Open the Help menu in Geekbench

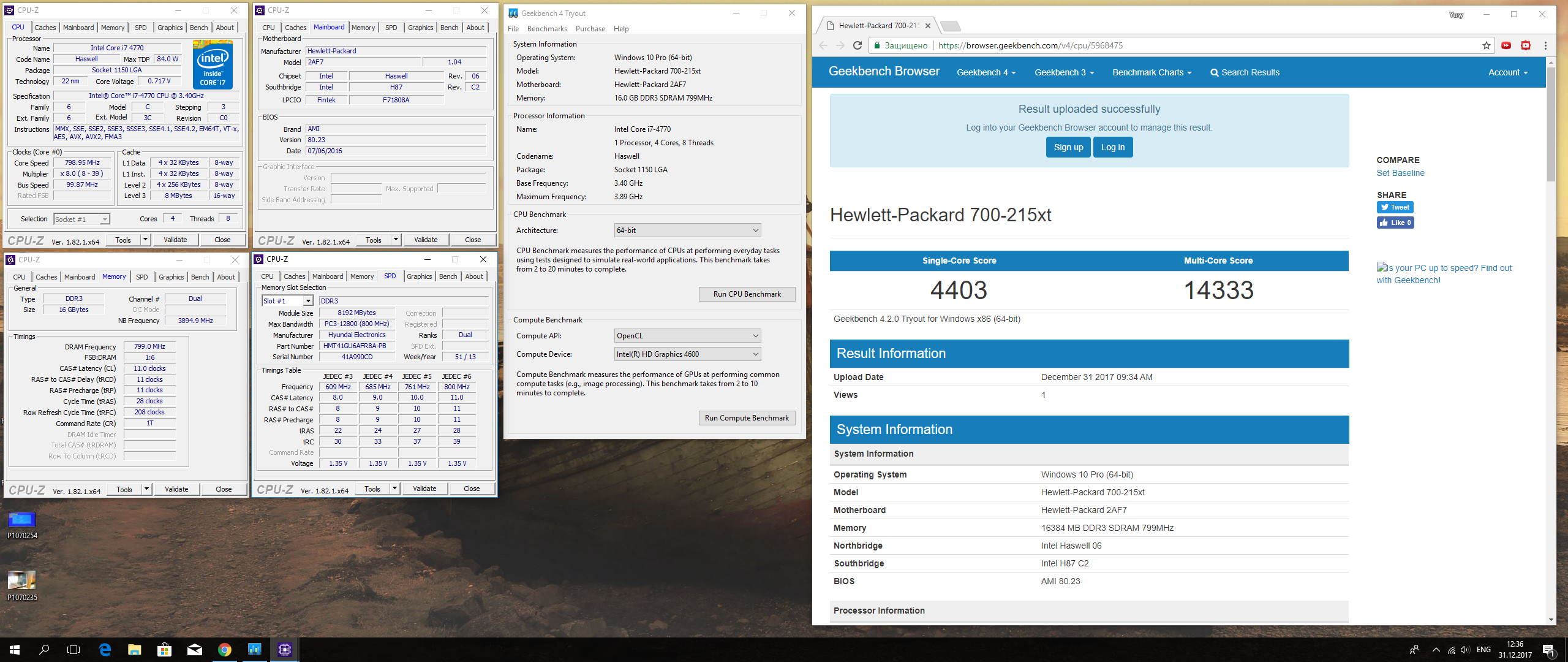(x=621, y=29)
